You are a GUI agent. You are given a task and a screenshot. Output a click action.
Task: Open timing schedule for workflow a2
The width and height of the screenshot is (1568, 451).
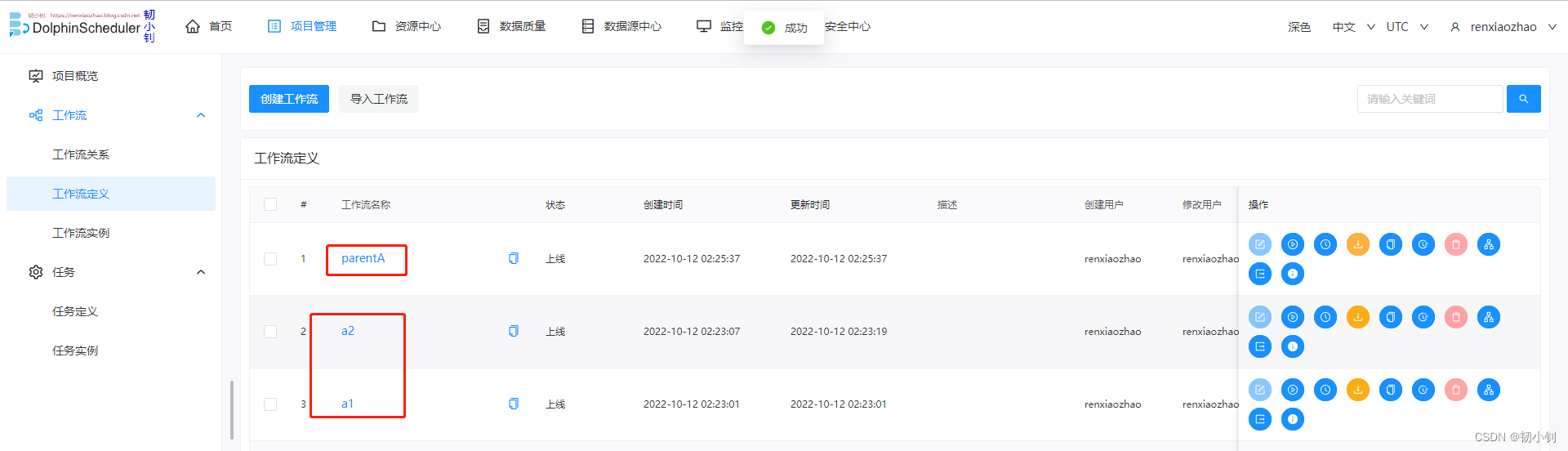pos(1325,317)
